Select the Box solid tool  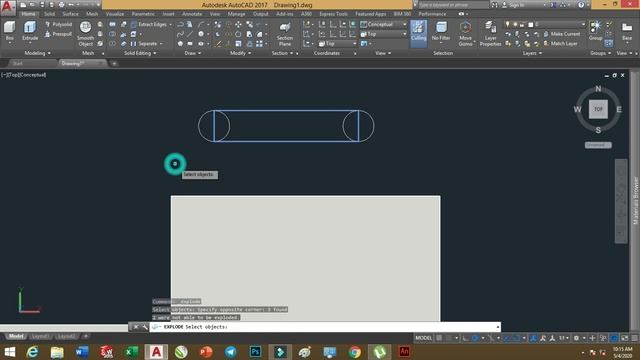pos(9,31)
